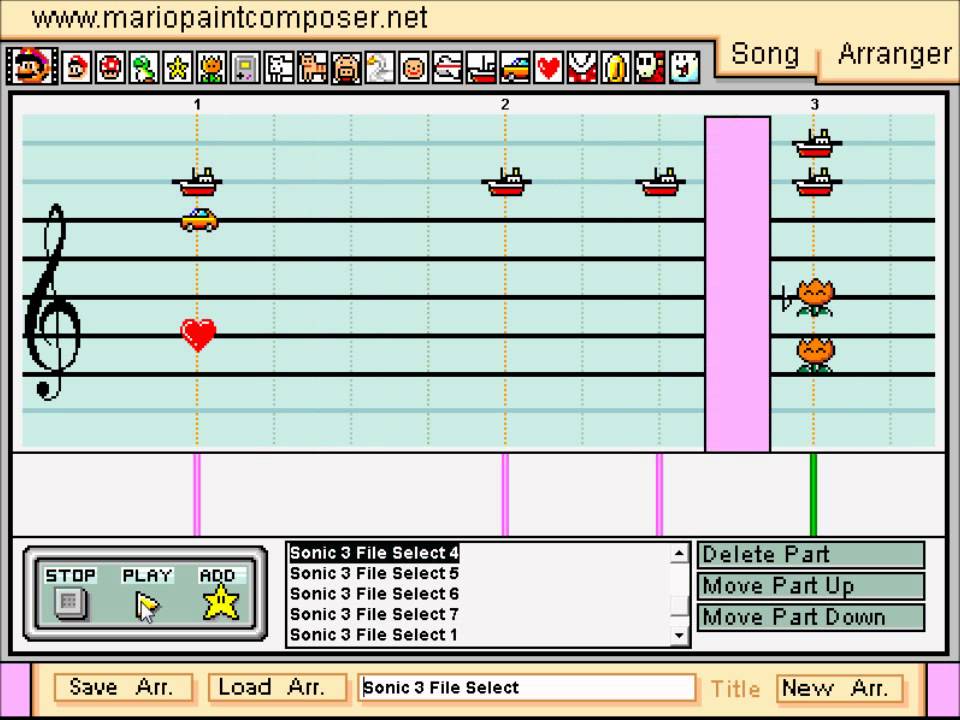Click Move Part Down button
This screenshot has width=960, height=720.
[811, 617]
